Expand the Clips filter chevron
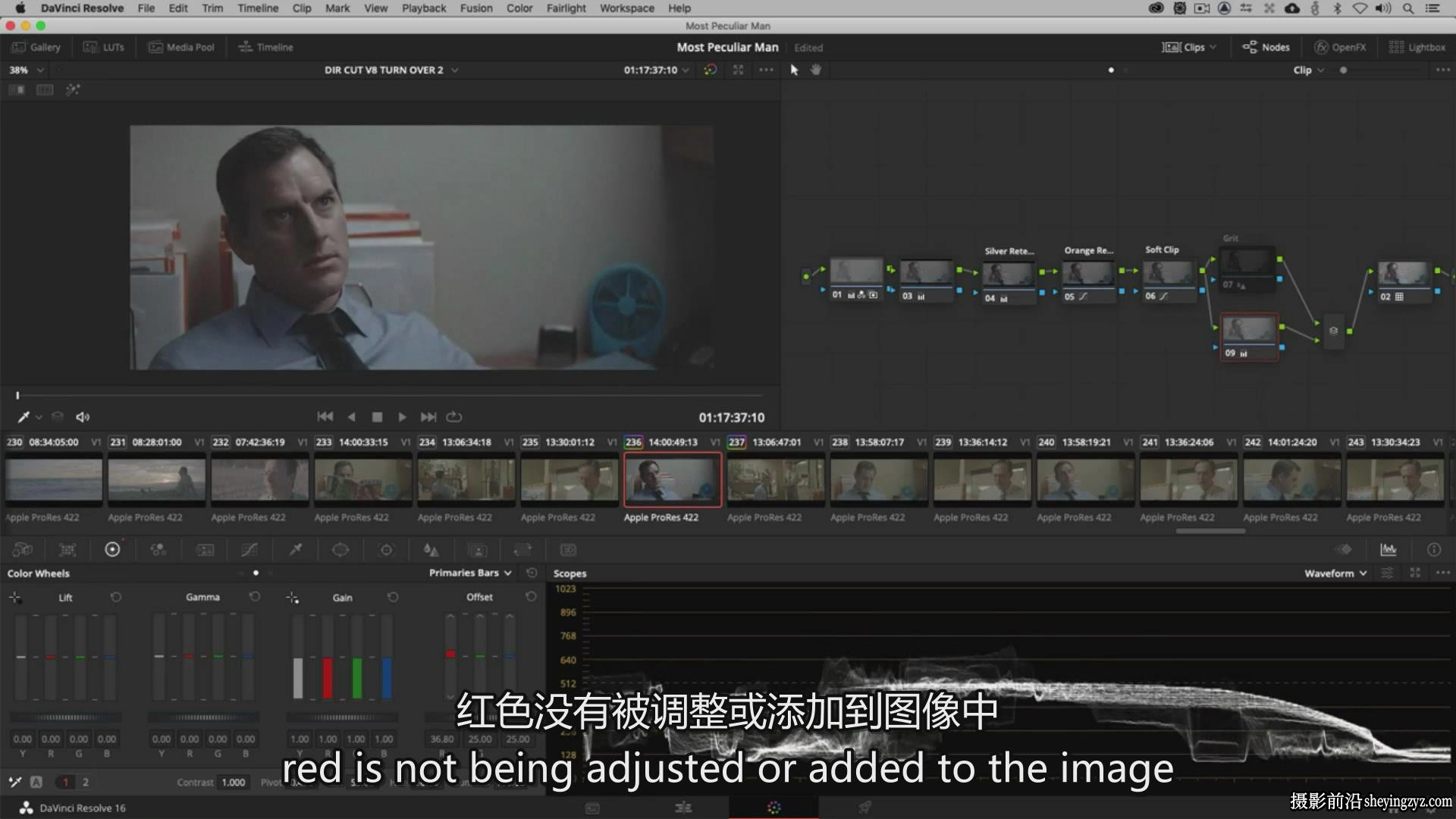This screenshot has width=1456, height=819. (1213, 47)
